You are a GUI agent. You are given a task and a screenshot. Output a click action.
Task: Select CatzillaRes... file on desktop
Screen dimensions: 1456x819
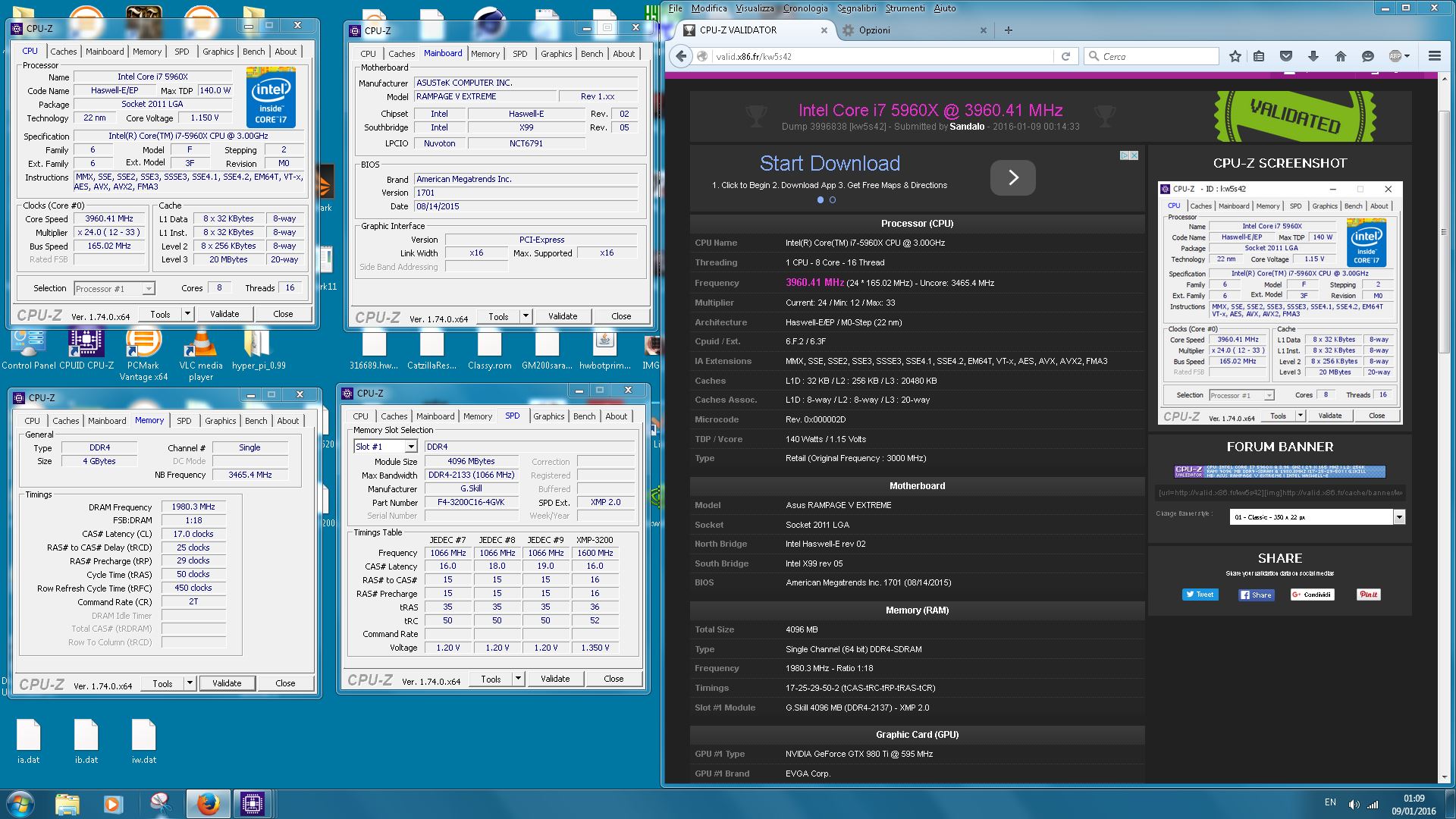click(431, 350)
